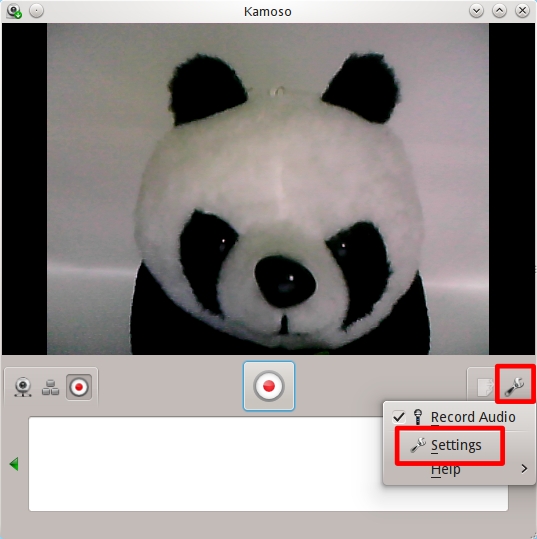
Task: Toggle the Record Audio checkbox
Action: coord(399,417)
